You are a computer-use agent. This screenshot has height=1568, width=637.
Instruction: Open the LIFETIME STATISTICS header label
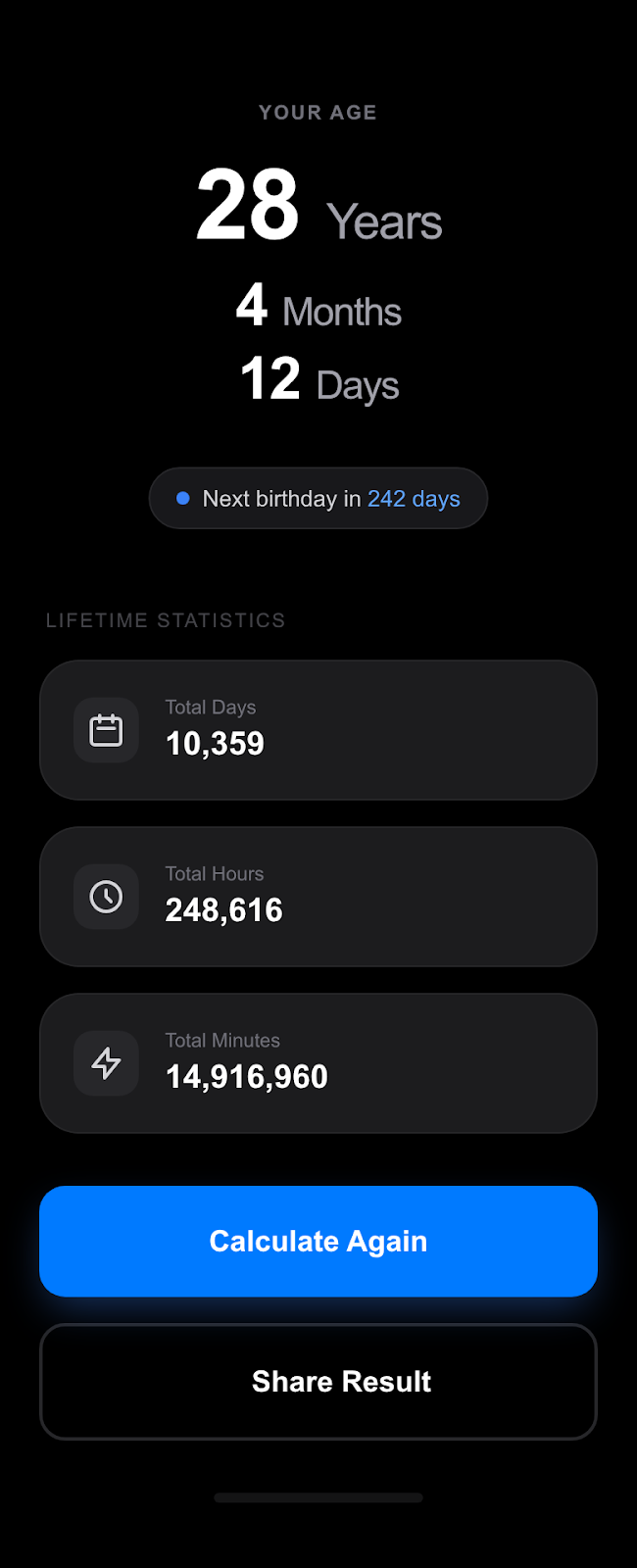coord(165,619)
